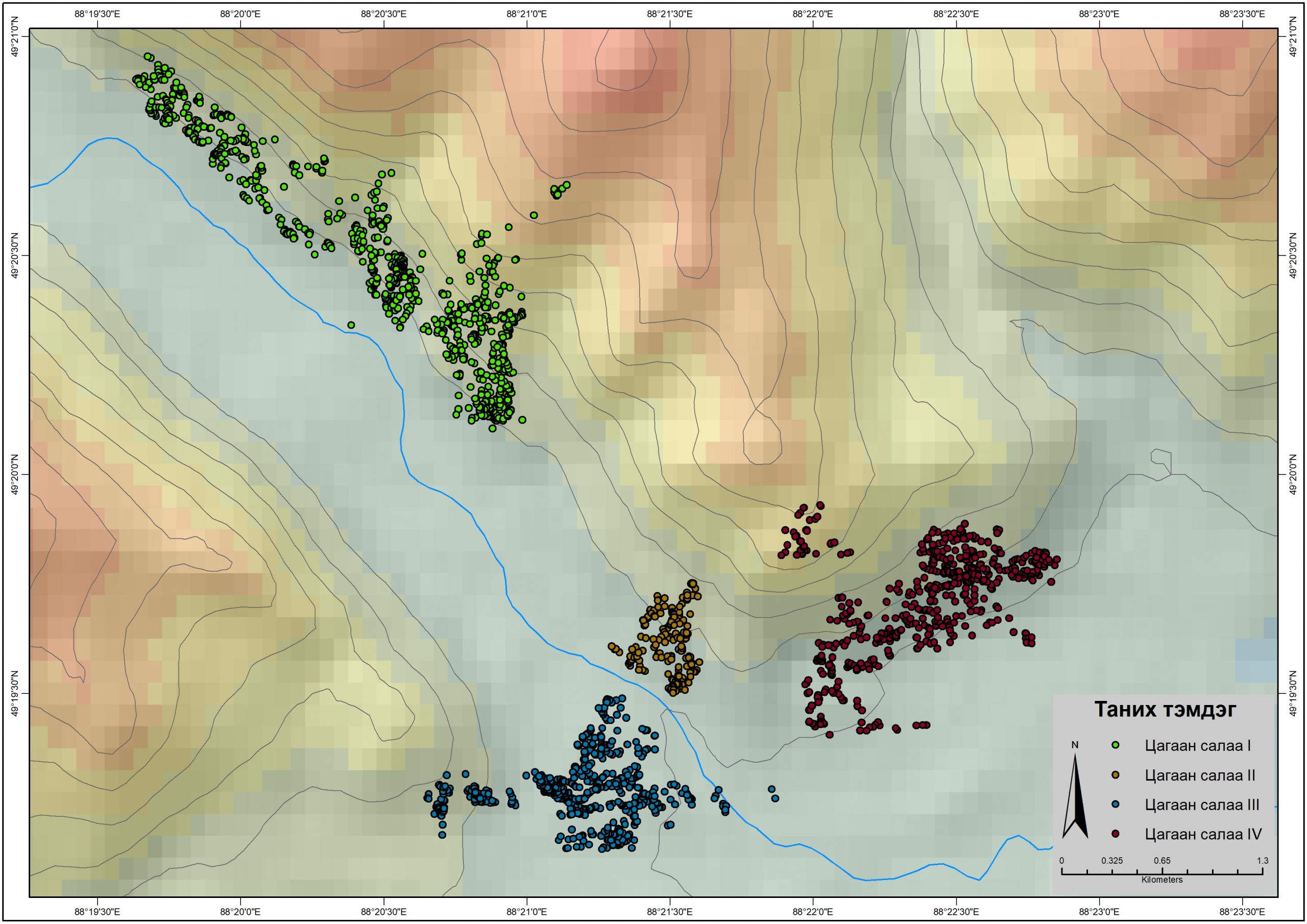Click the blue Цагаан салаа III legend dot
The image size is (1307, 924).
1115,805
